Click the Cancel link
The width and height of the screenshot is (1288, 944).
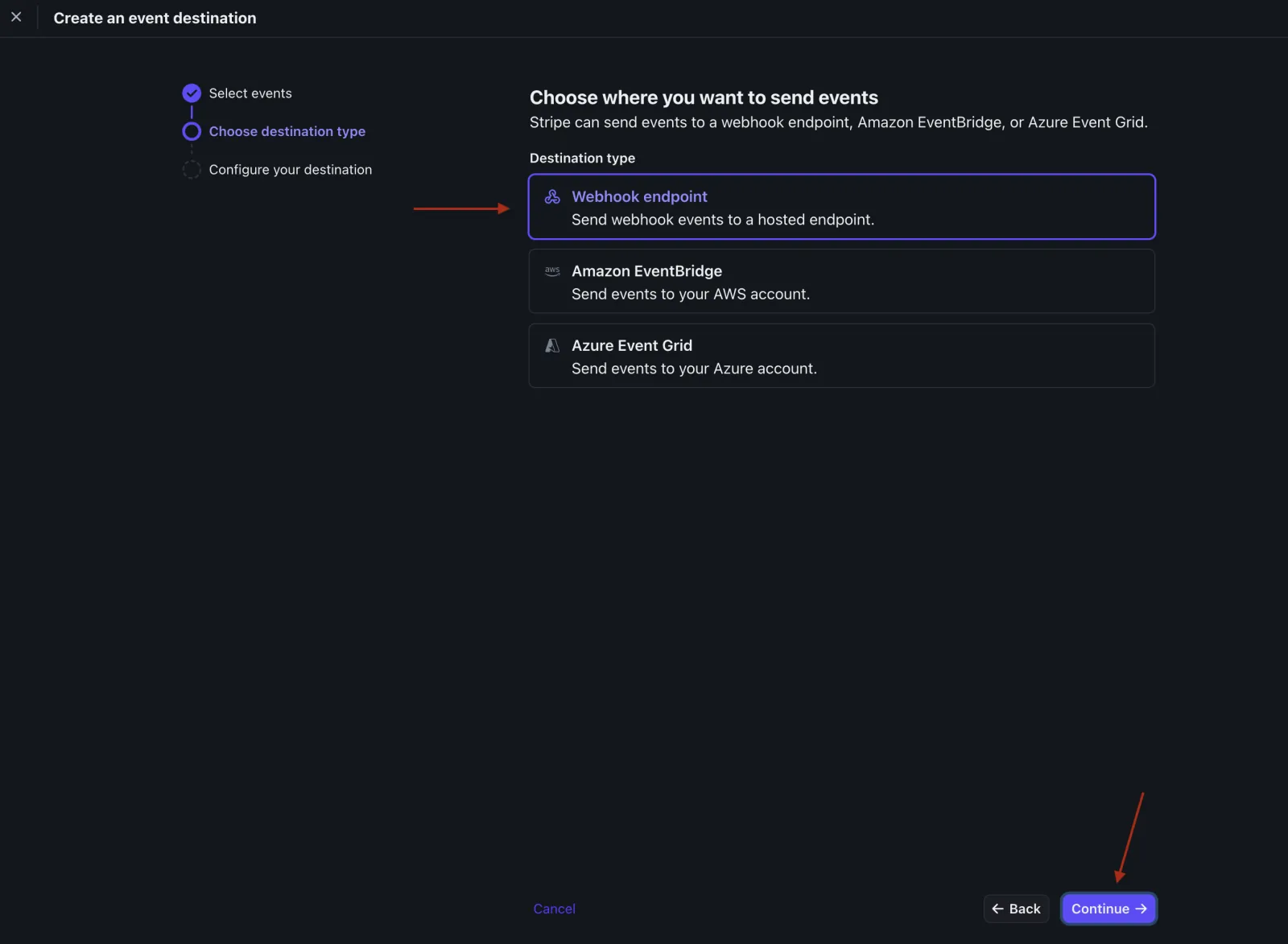[554, 909]
